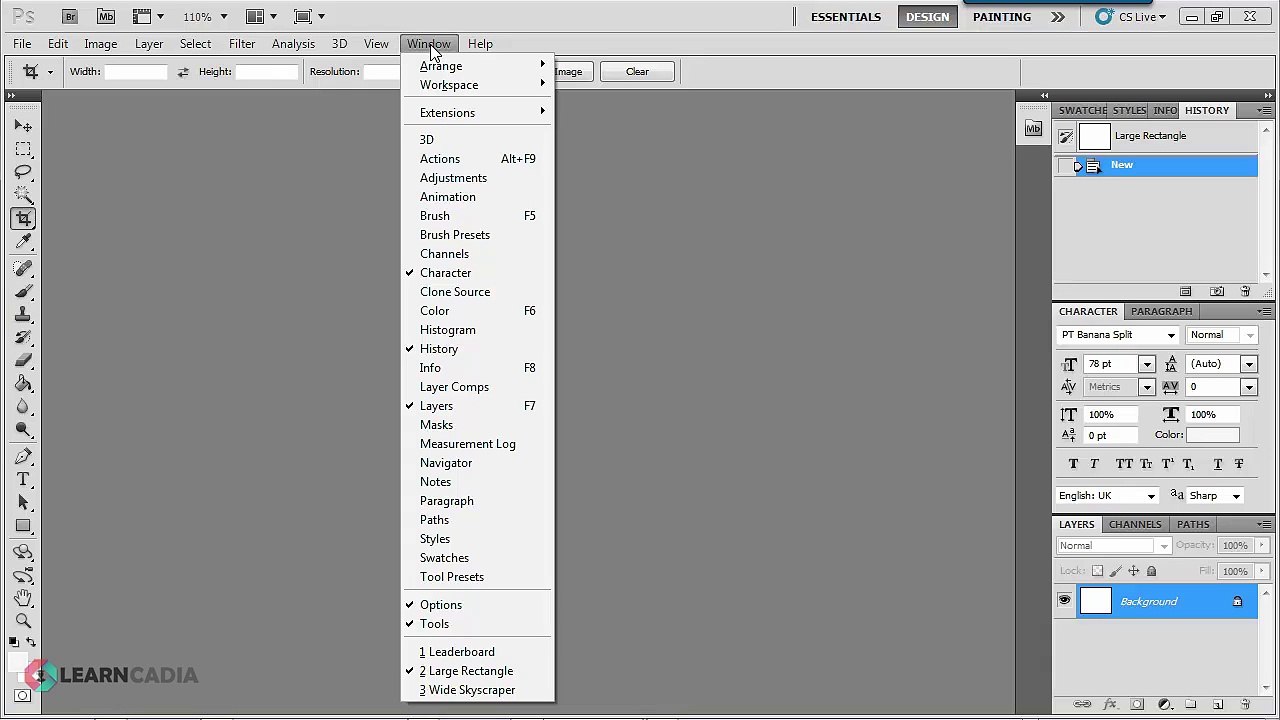Switch to the Painting workspace
This screenshot has width=1280, height=720.
(x=1002, y=17)
